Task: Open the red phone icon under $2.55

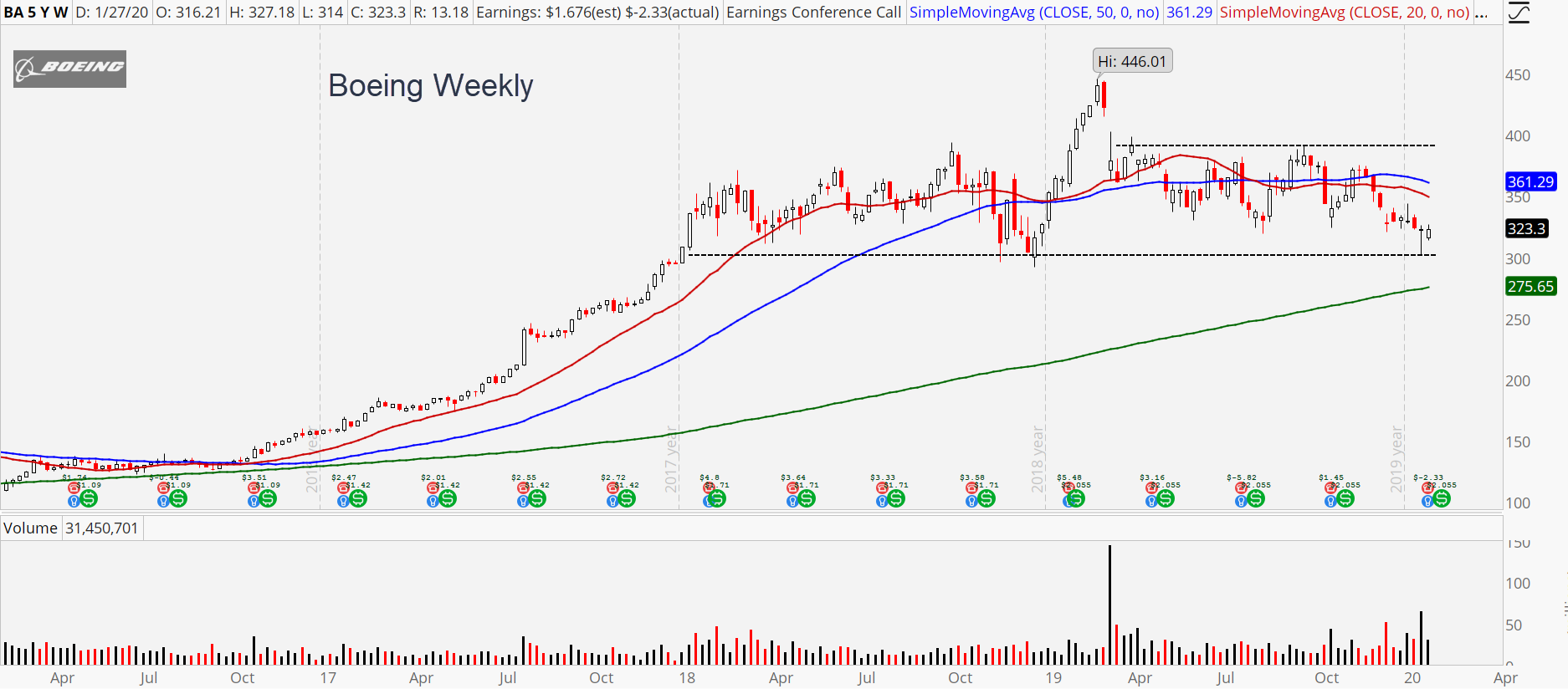Action: 522,488
